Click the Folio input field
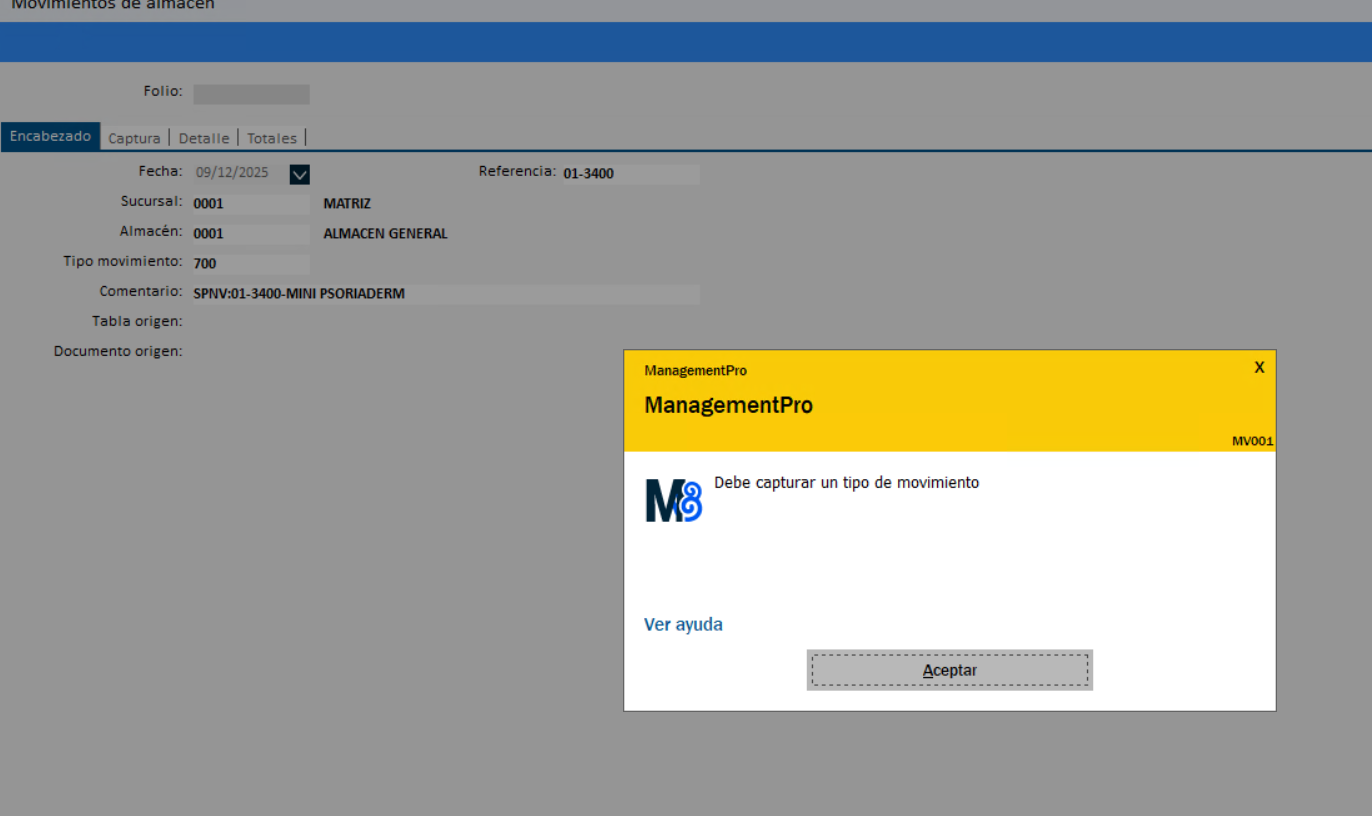The height and width of the screenshot is (816, 1372). pyautogui.click(x=251, y=94)
